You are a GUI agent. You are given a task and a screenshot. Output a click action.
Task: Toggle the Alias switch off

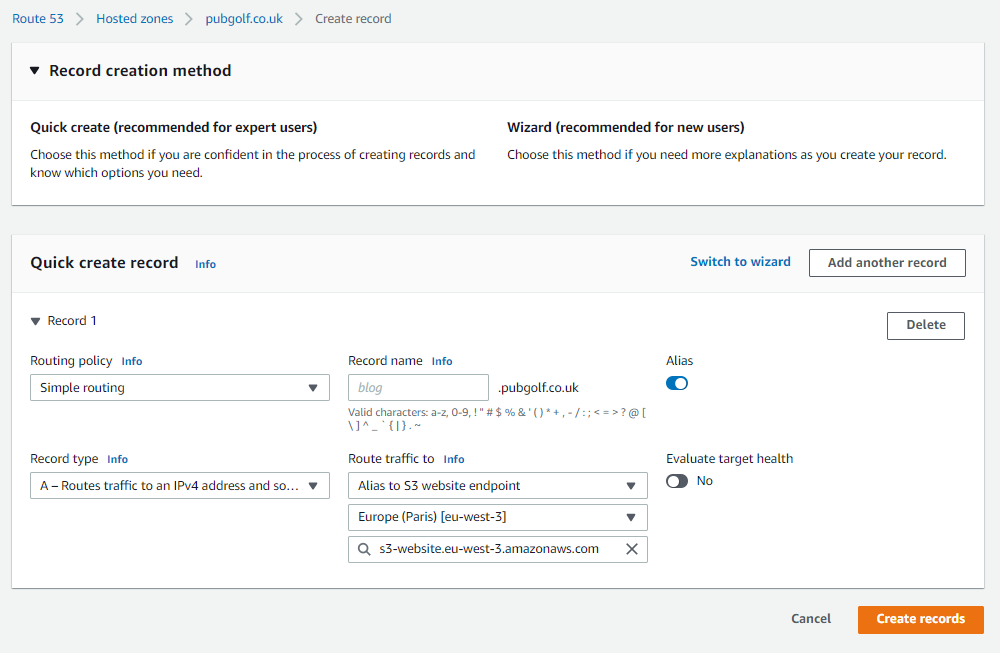point(677,383)
